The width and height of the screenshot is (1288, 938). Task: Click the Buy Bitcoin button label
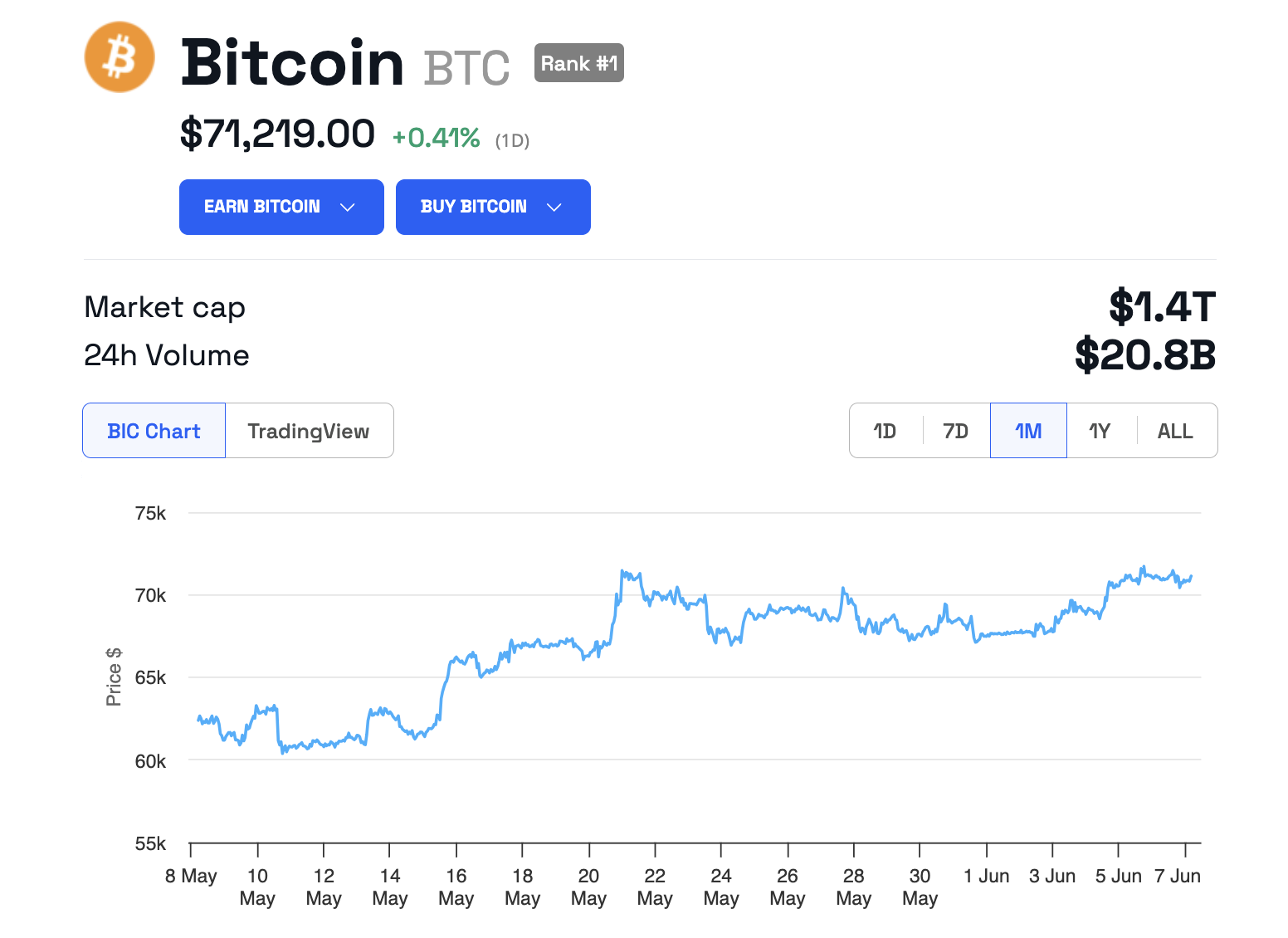(473, 207)
